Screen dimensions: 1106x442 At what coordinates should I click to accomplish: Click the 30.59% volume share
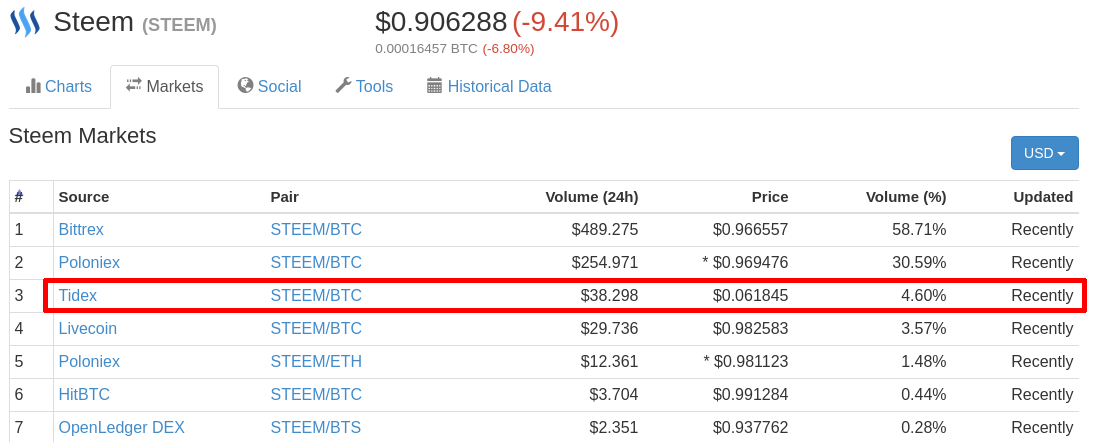[919, 263]
